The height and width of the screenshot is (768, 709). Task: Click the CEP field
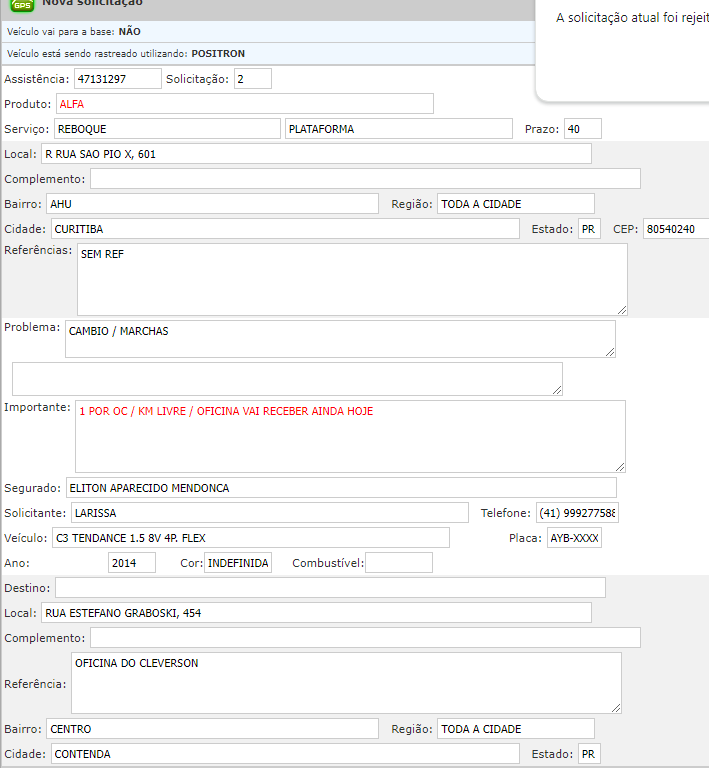coord(675,229)
